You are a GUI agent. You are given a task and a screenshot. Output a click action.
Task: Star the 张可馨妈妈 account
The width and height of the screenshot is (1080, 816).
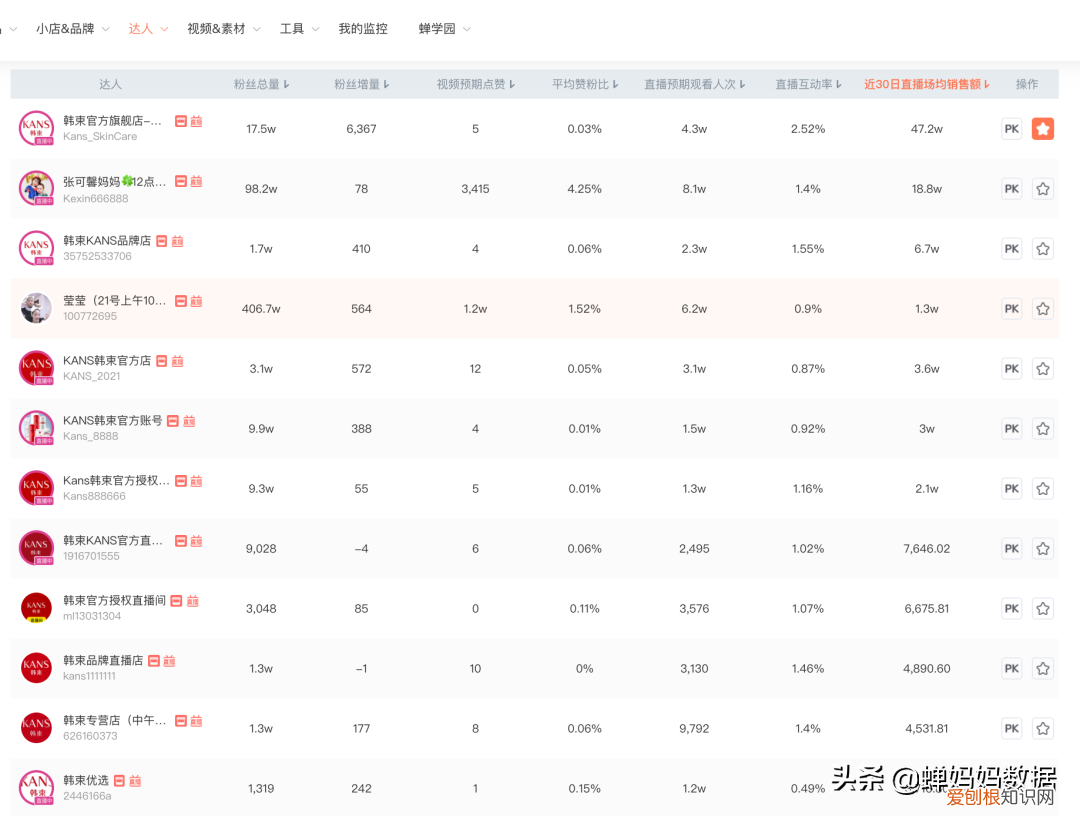1043,188
